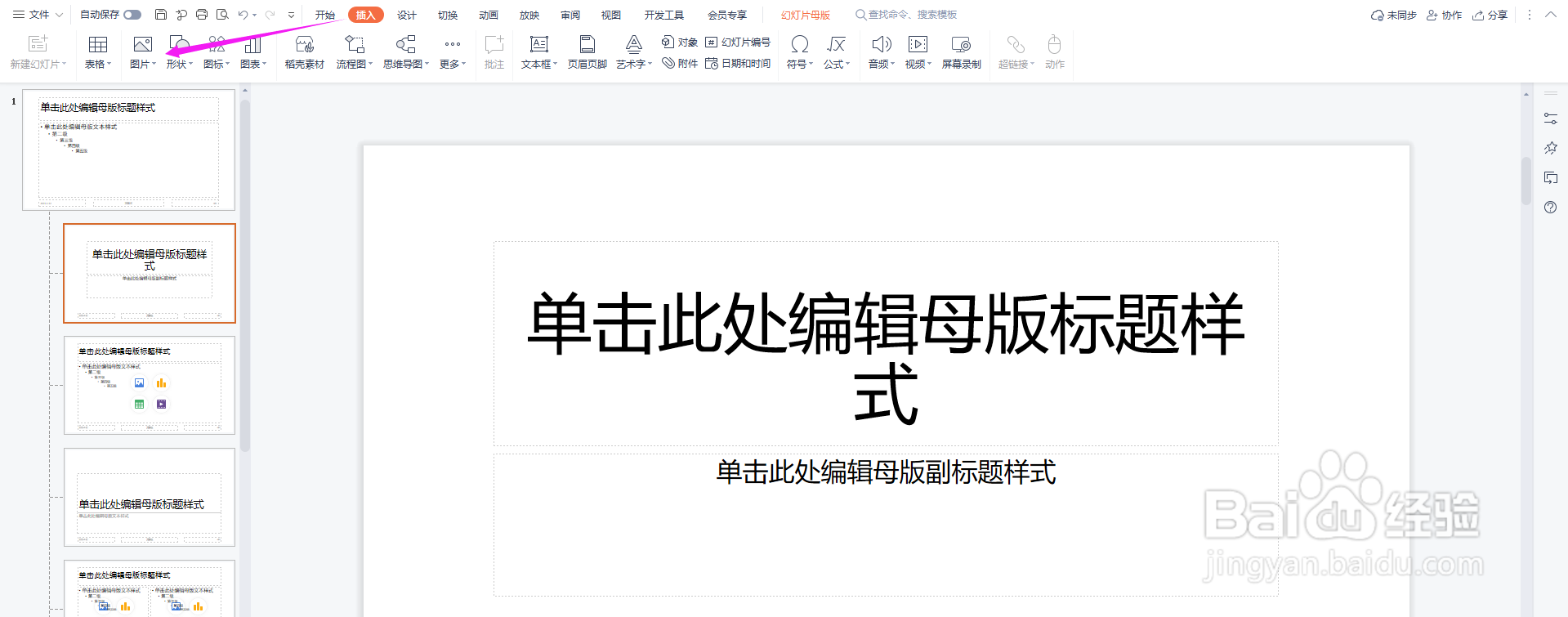Toggle the 自动保存 autosave switch
The image size is (1568, 617).
point(132,15)
